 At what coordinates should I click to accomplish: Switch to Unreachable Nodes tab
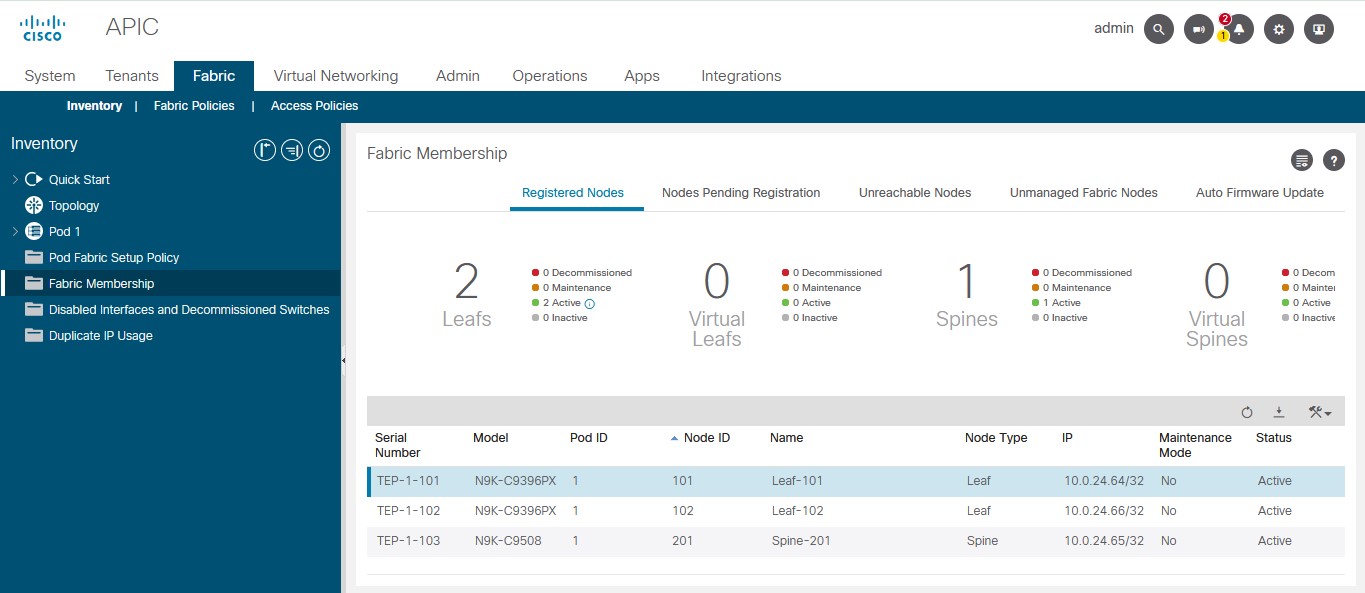tap(915, 193)
